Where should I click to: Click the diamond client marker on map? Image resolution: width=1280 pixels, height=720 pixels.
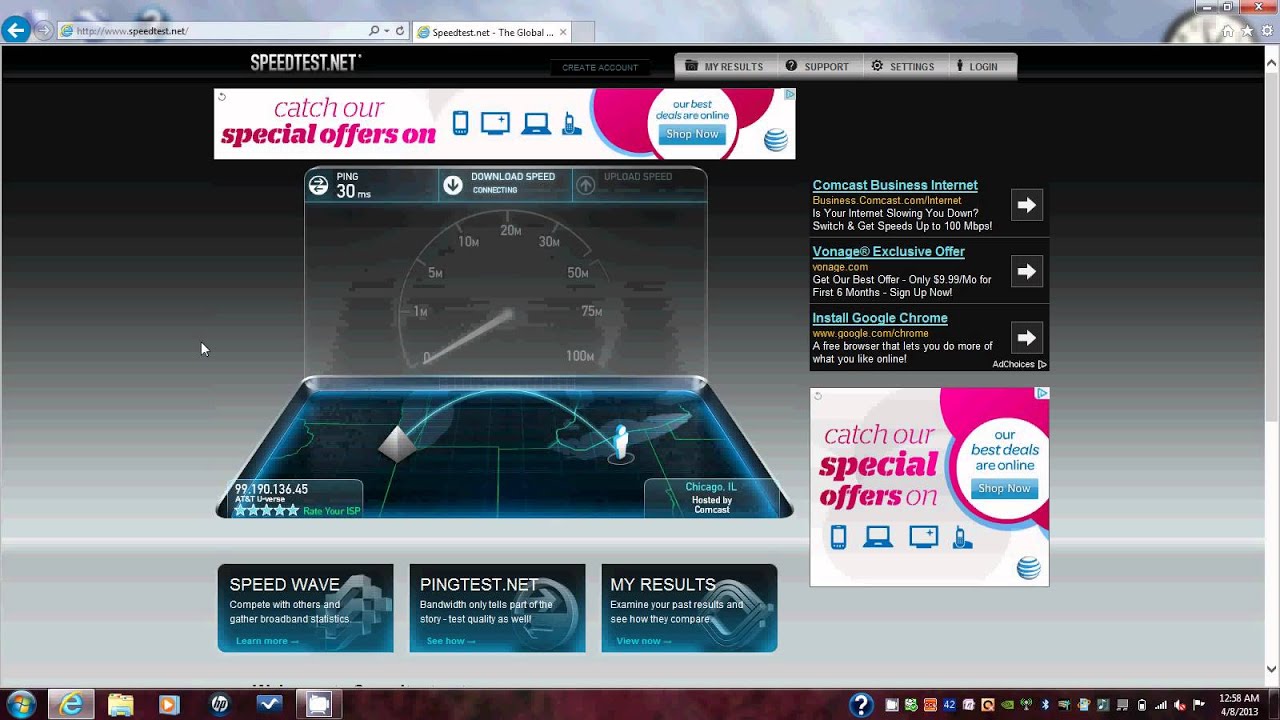398,443
